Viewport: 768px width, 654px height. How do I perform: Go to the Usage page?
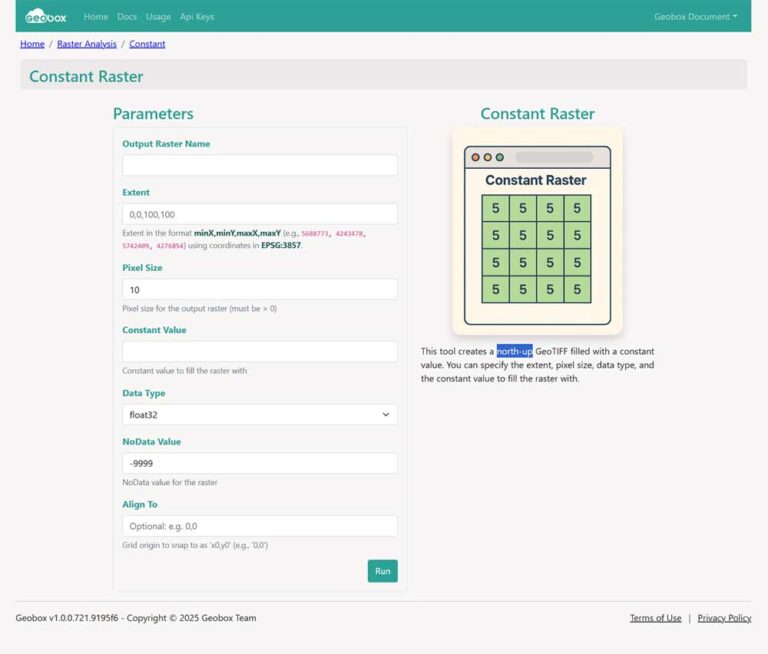[158, 17]
